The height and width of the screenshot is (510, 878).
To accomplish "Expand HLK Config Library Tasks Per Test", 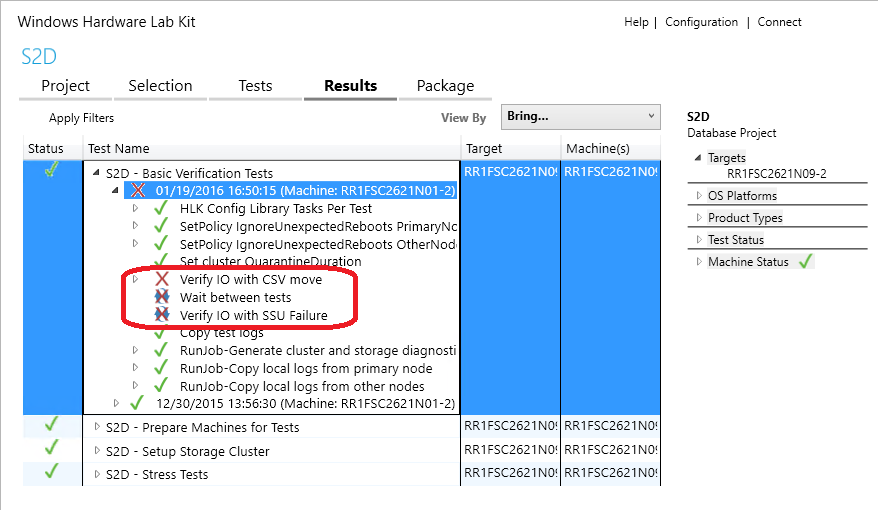I will (x=135, y=208).
